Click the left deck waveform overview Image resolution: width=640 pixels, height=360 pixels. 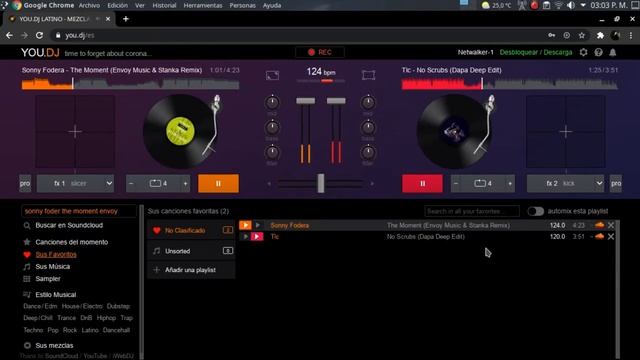click(130, 83)
